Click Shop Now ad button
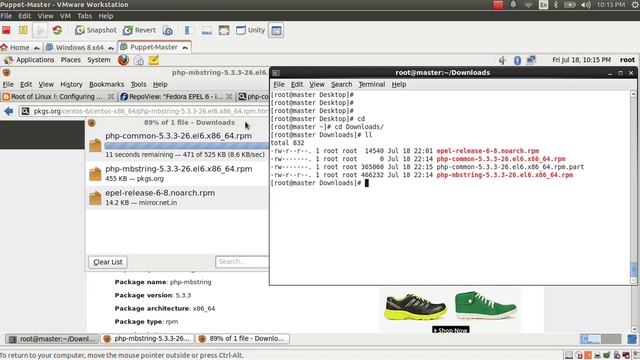The height and width of the screenshot is (360, 640). tap(451, 330)
